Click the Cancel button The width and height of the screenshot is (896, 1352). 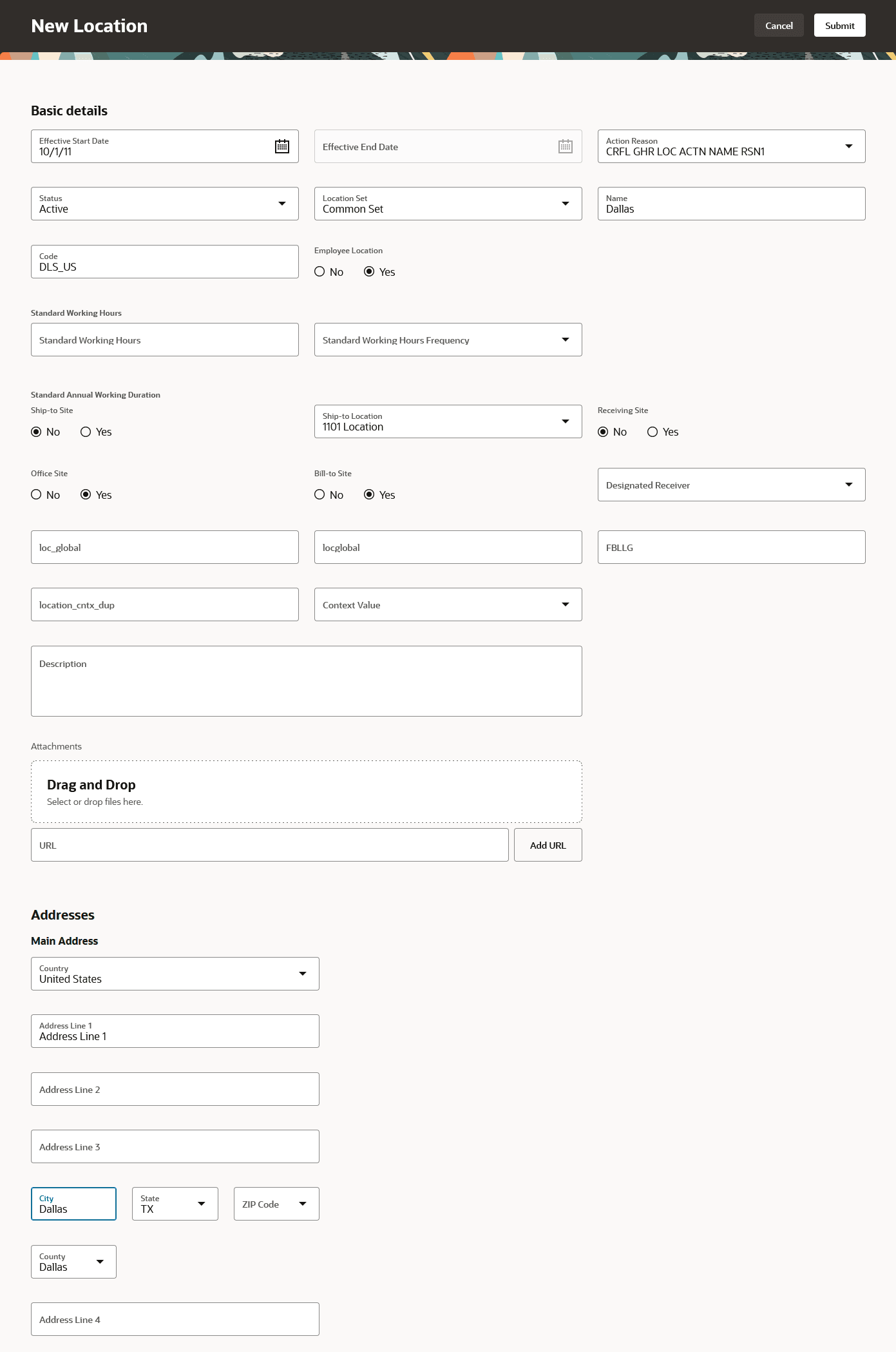779,26
